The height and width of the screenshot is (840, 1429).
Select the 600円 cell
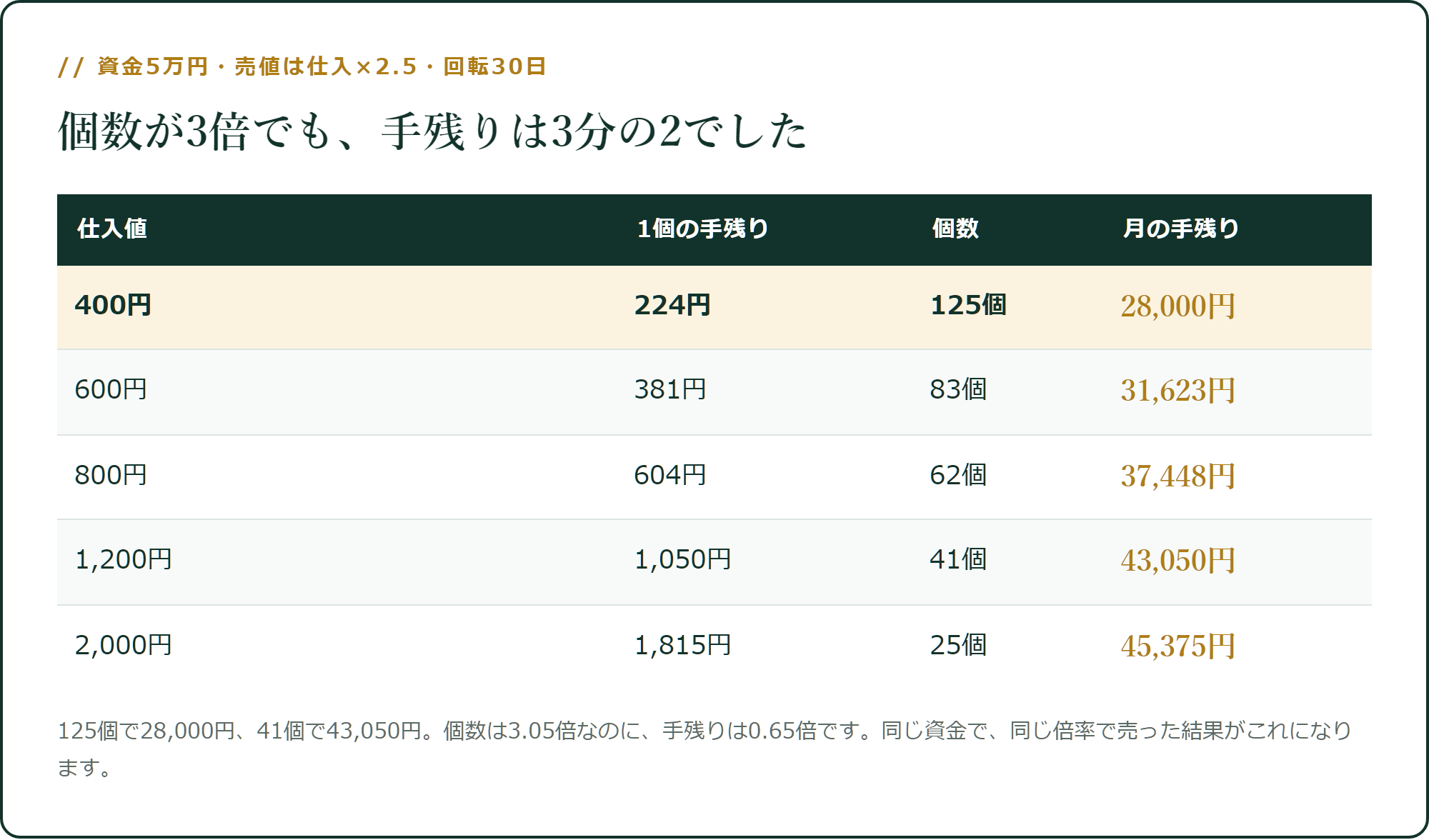click(111, 390)
